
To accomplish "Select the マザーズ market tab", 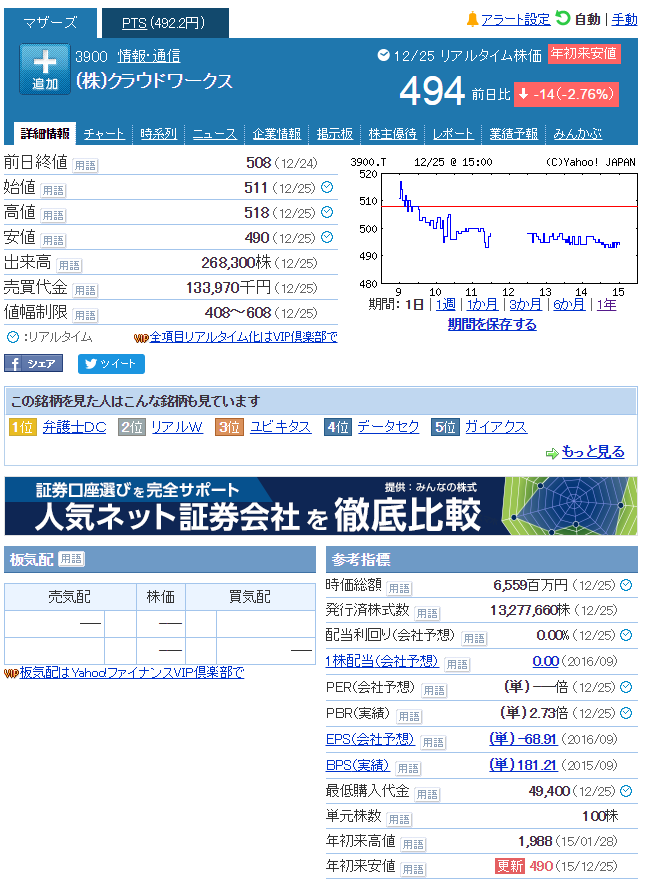I will (x=50, y=23).
